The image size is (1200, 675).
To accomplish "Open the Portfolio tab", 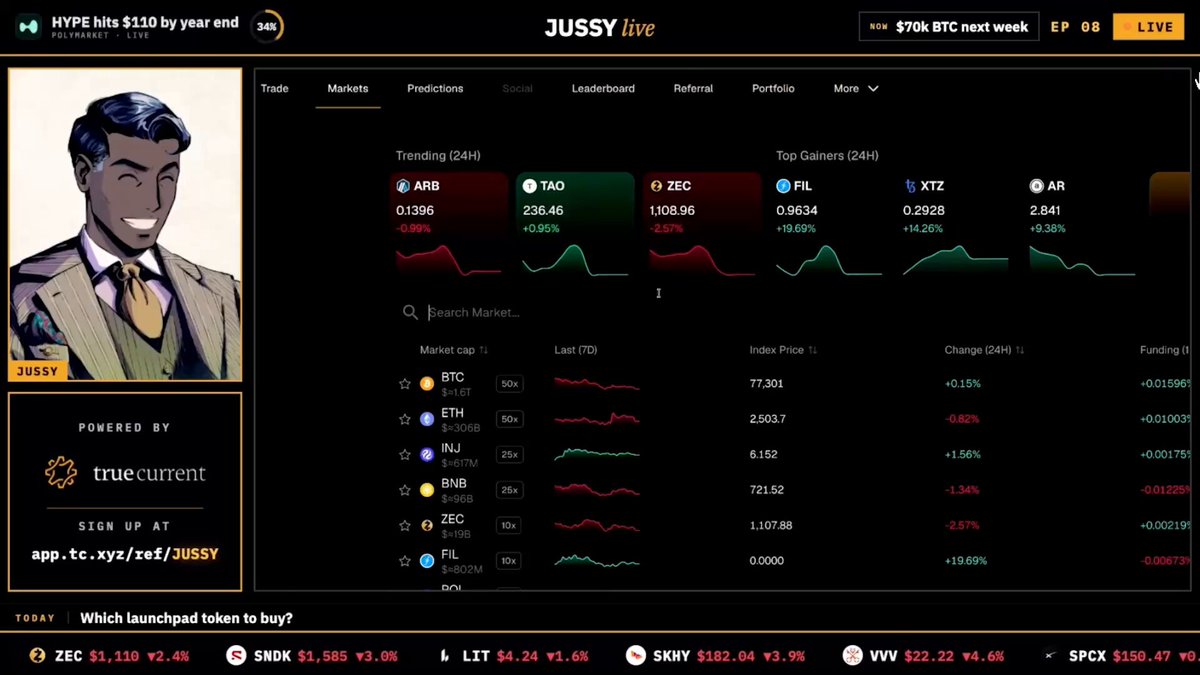I will [x=773, y=88].
